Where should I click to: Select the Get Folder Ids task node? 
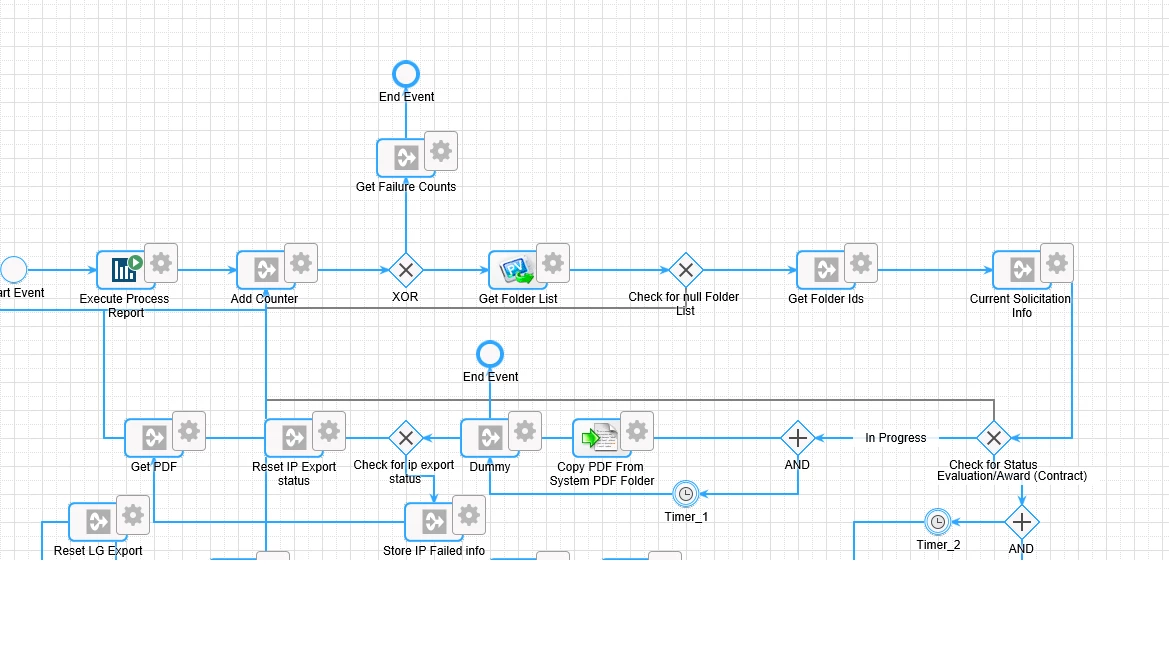(826, 269)
